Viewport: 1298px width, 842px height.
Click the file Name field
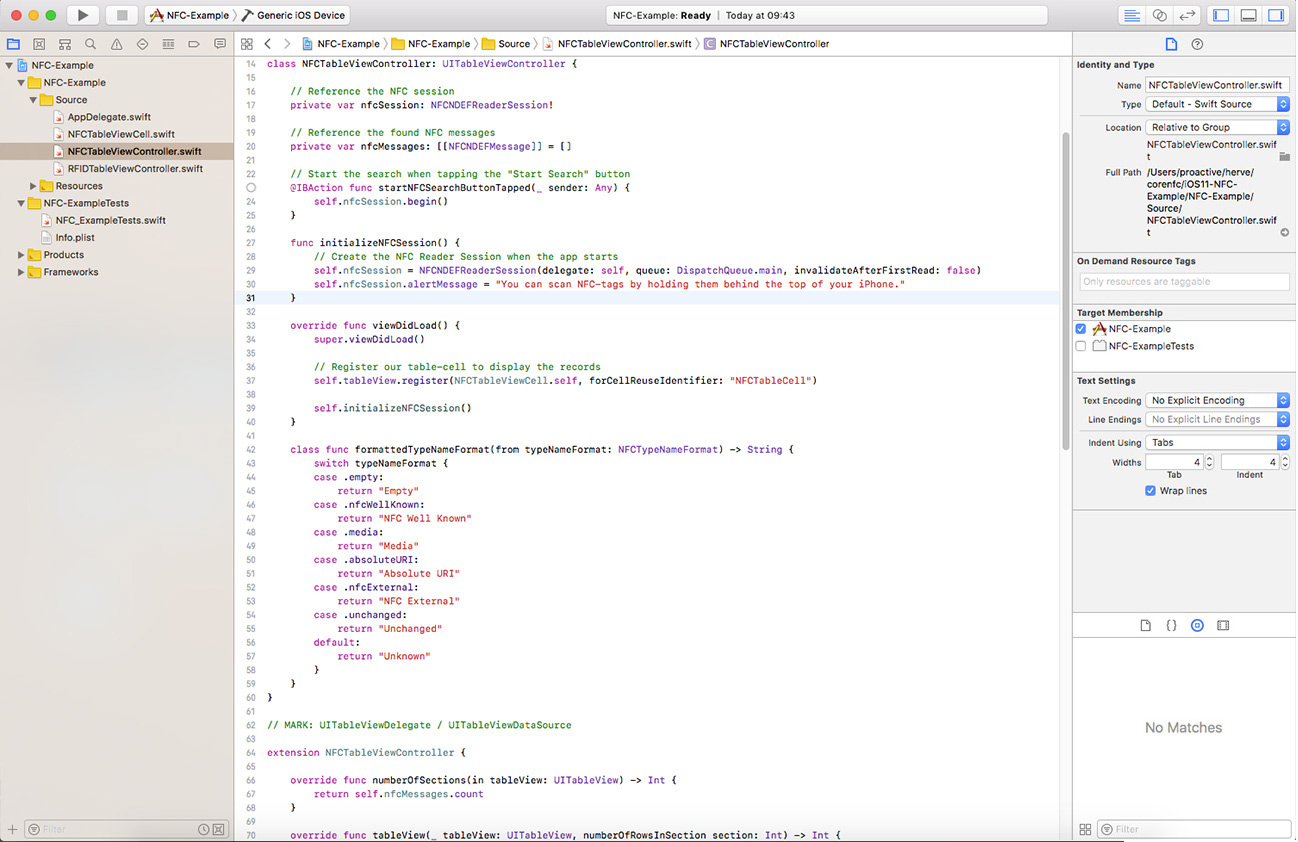click(x=1218, y=85)
